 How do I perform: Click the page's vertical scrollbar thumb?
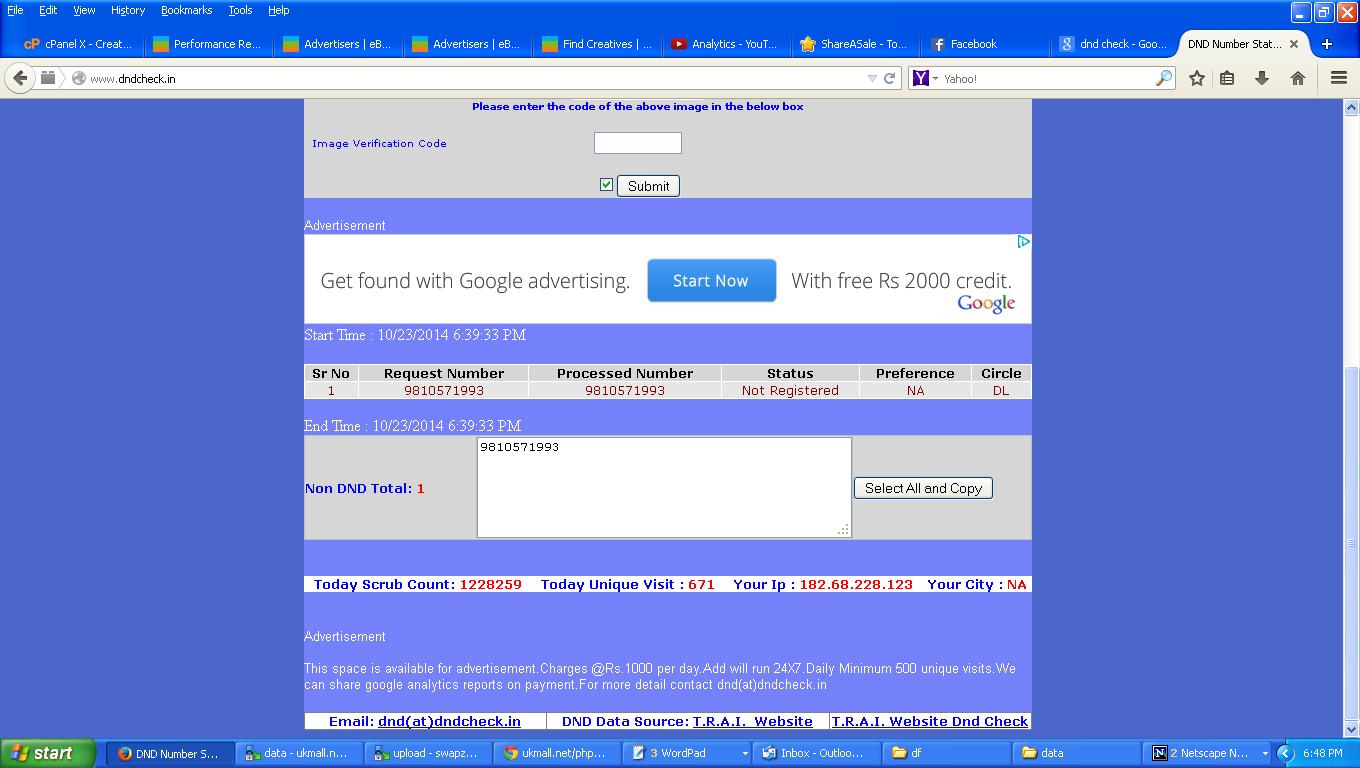(x=1351, y=540)
